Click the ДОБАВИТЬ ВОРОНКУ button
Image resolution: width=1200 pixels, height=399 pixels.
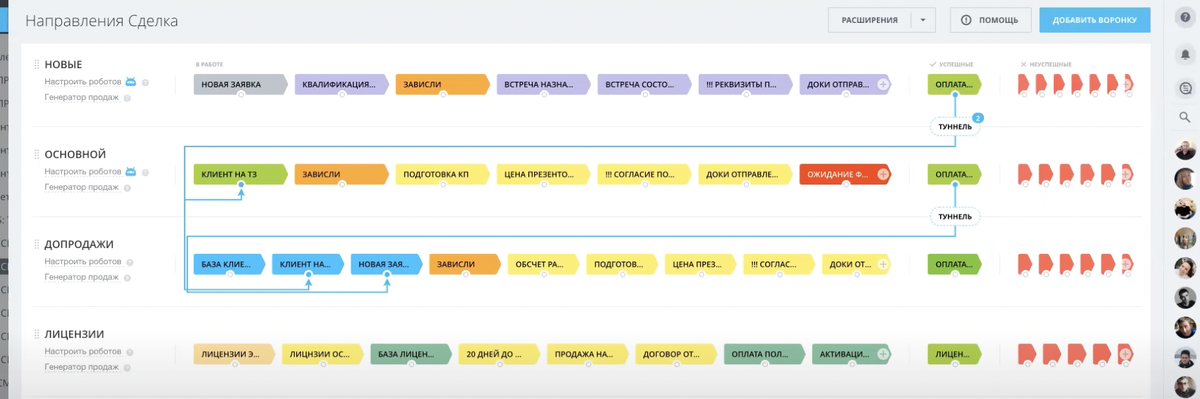(1094, 20)
